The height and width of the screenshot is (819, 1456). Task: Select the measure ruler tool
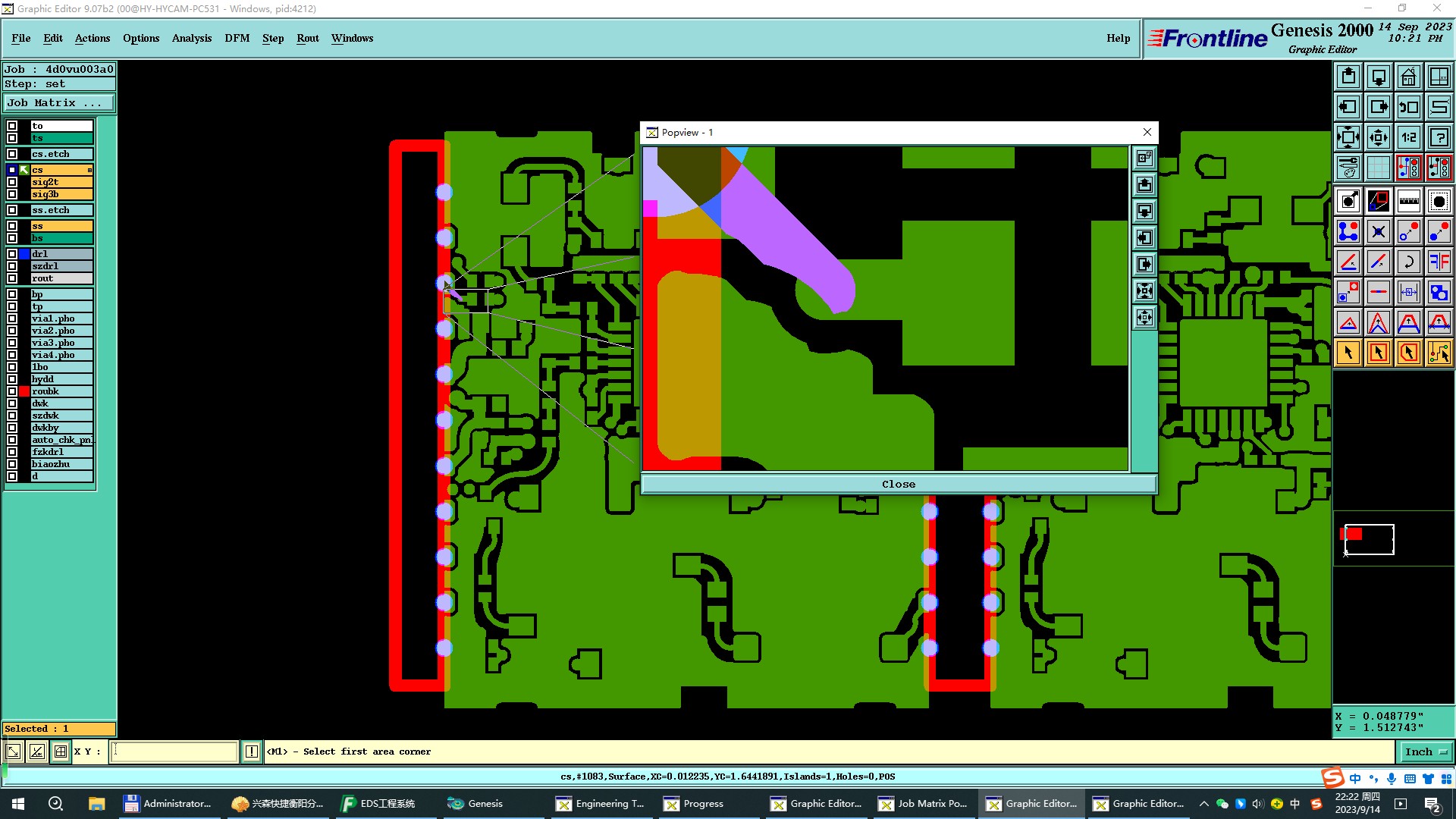coord(1408,201)
